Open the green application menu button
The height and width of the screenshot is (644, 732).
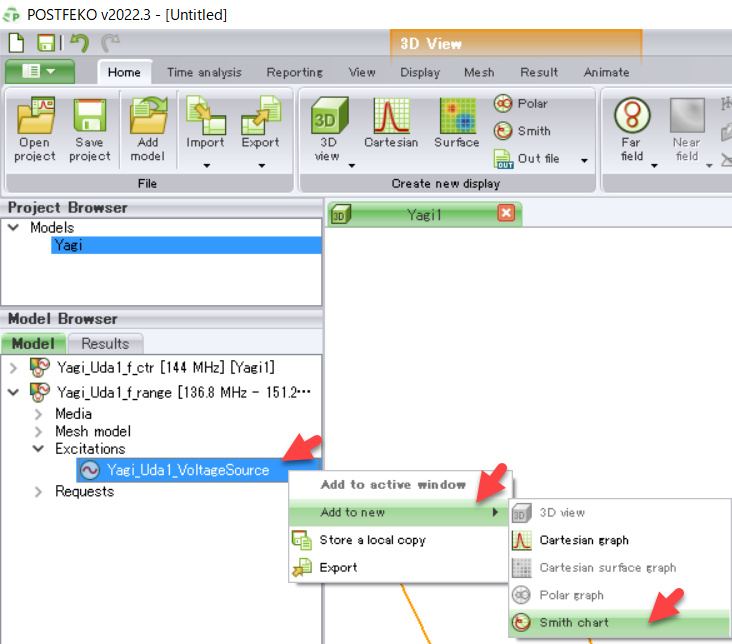(x=39, y=71)
